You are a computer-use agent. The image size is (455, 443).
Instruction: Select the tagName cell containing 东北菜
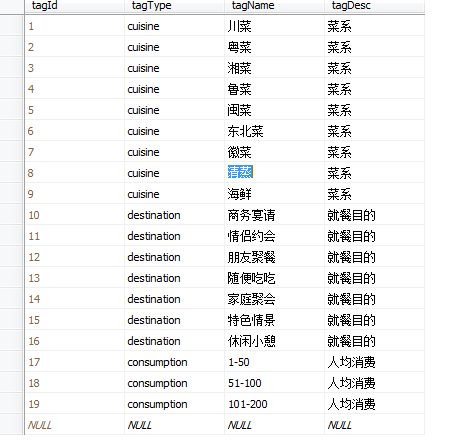[x=274, y=131]
